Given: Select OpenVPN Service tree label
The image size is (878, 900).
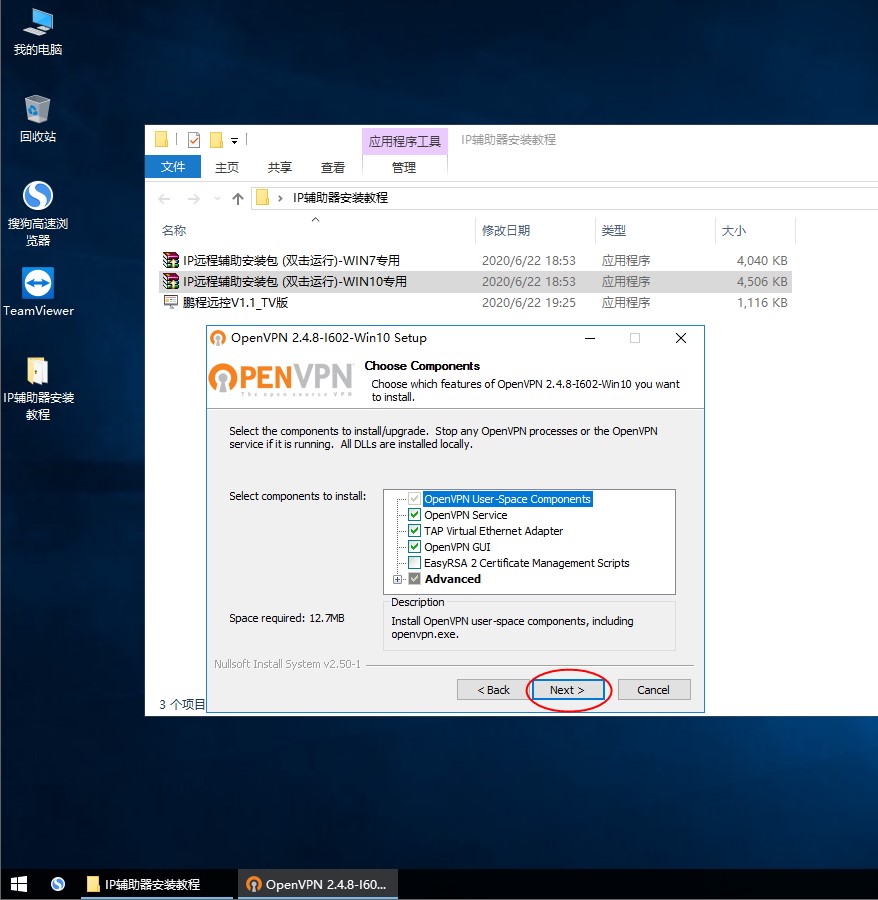Looking at the screenshot, I should click(x=465, y=515).
